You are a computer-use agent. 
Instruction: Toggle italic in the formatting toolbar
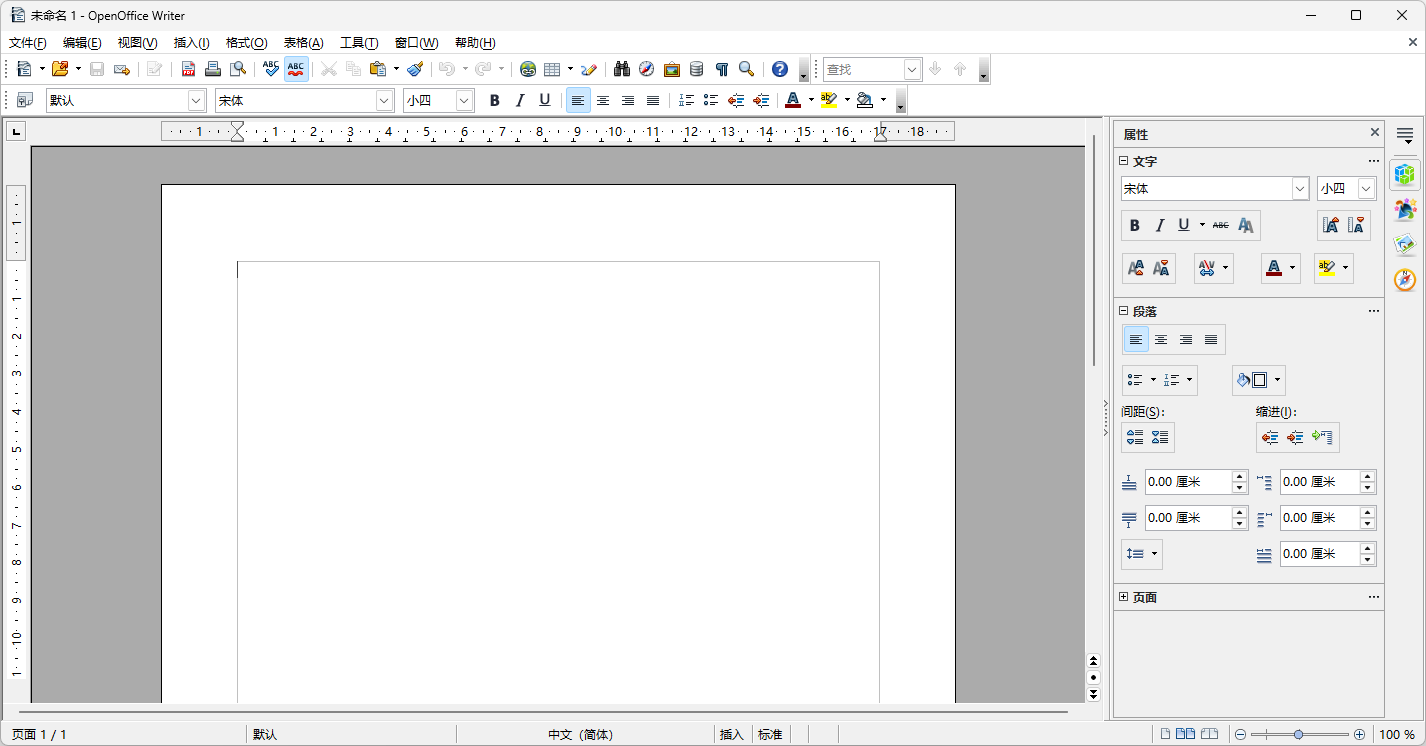point(519,100)
